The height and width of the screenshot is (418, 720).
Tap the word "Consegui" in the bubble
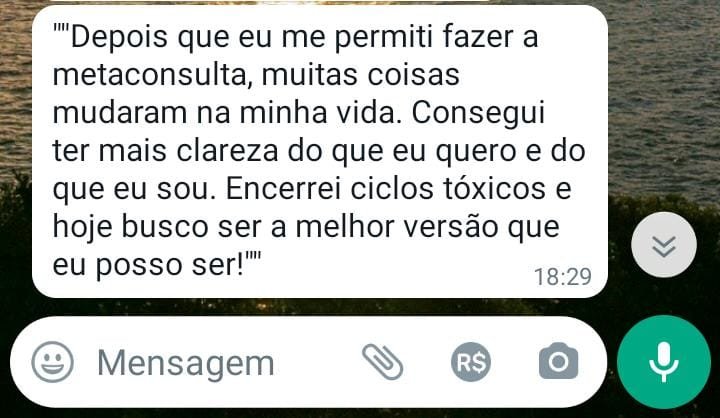tap(478, 114)
